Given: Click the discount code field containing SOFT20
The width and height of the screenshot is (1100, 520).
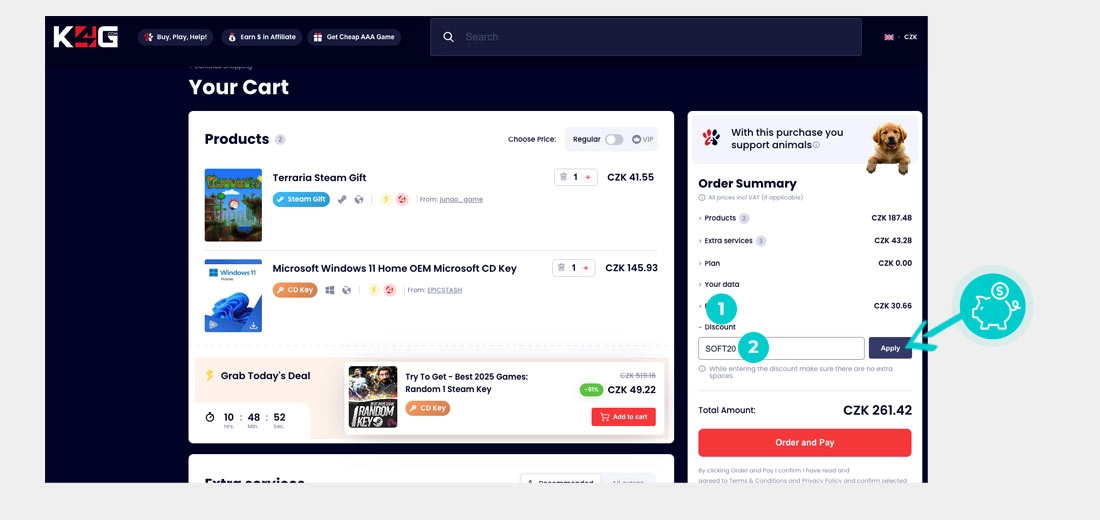Looking at the screenshot, I should (x=781, y=348).
